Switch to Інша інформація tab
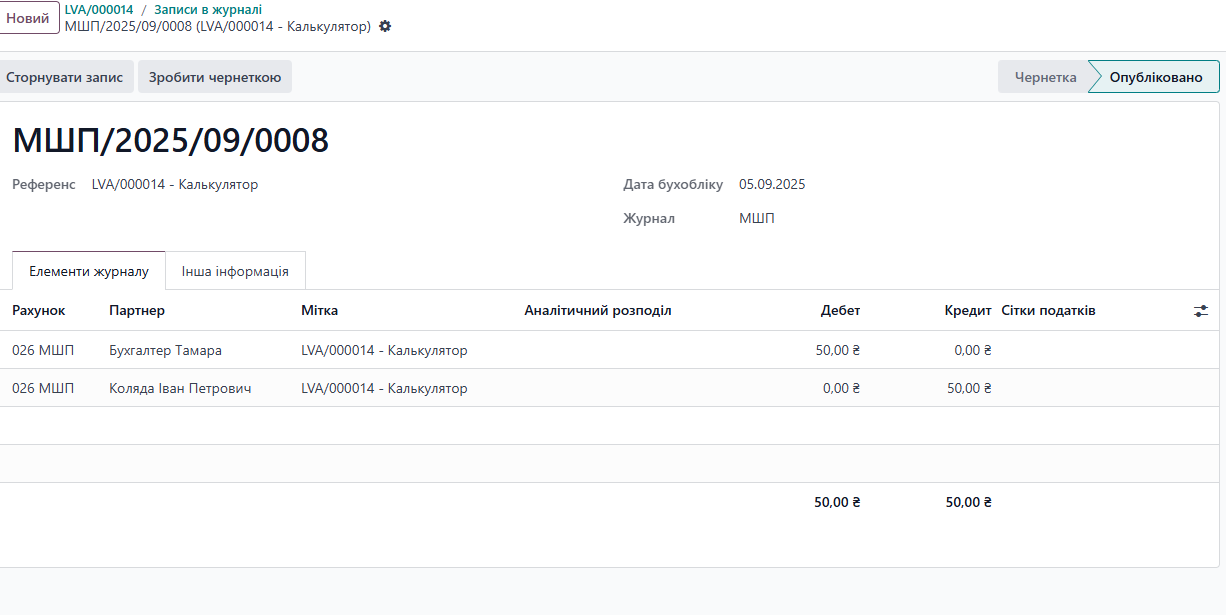 pos(235,271)
